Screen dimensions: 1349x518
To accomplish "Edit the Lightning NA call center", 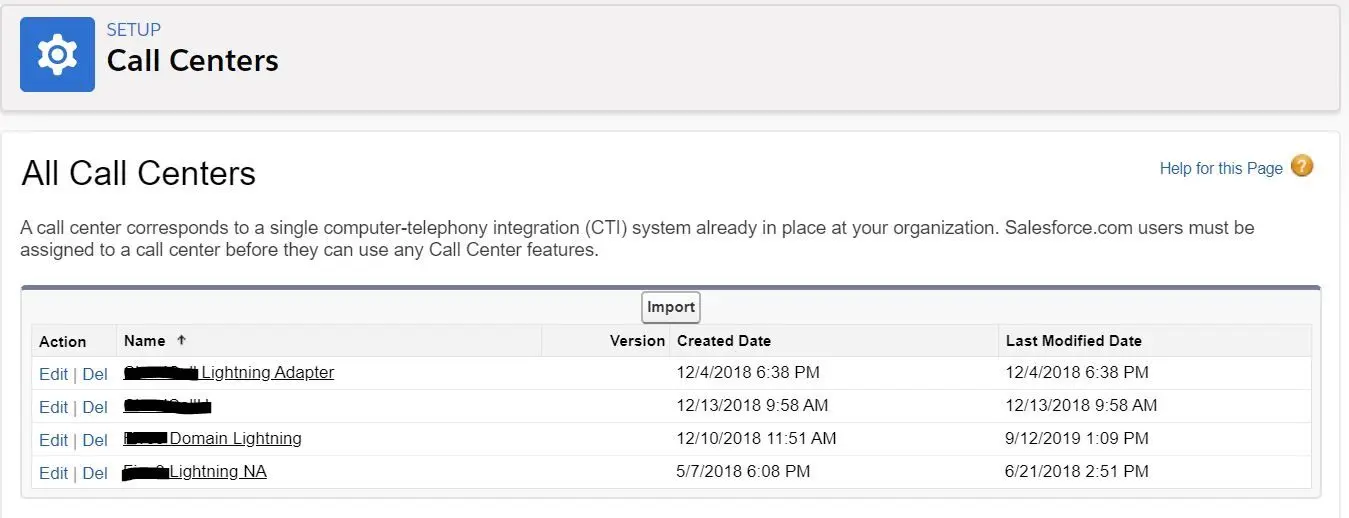I will coord(53,473).
